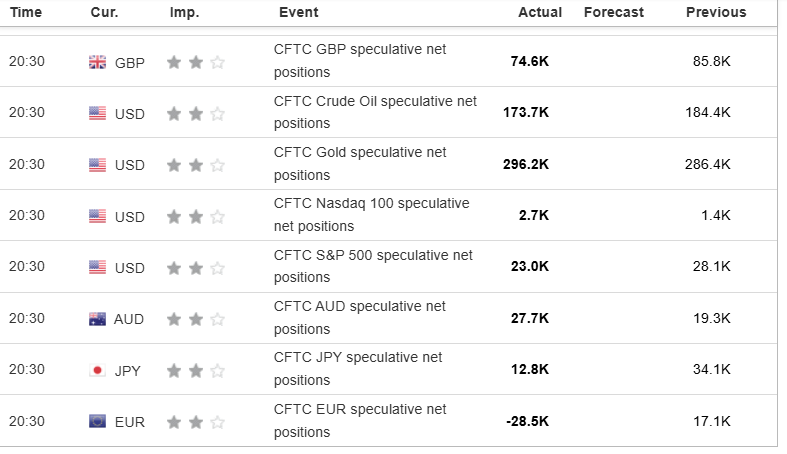Click US flag in Nasdaq 100 row
This screenshot has height=454, width=787.
[97, 216]
